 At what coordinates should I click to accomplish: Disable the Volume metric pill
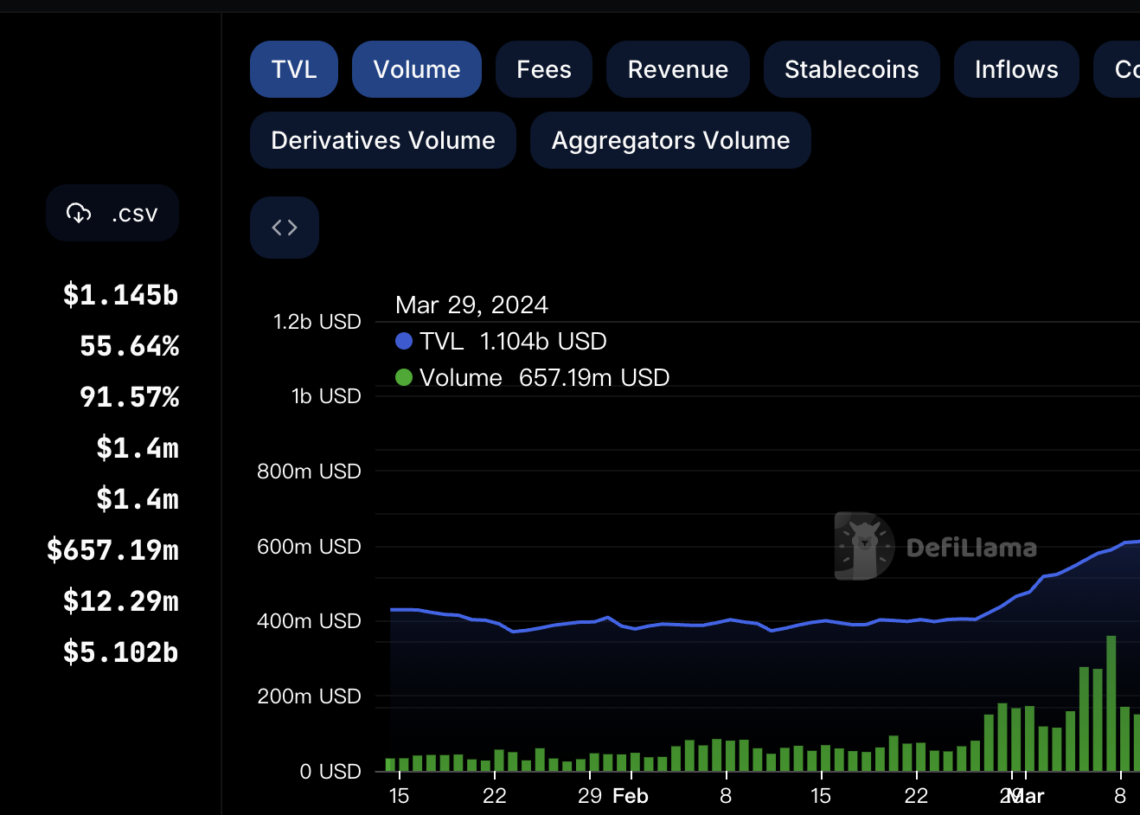[416, 69]
